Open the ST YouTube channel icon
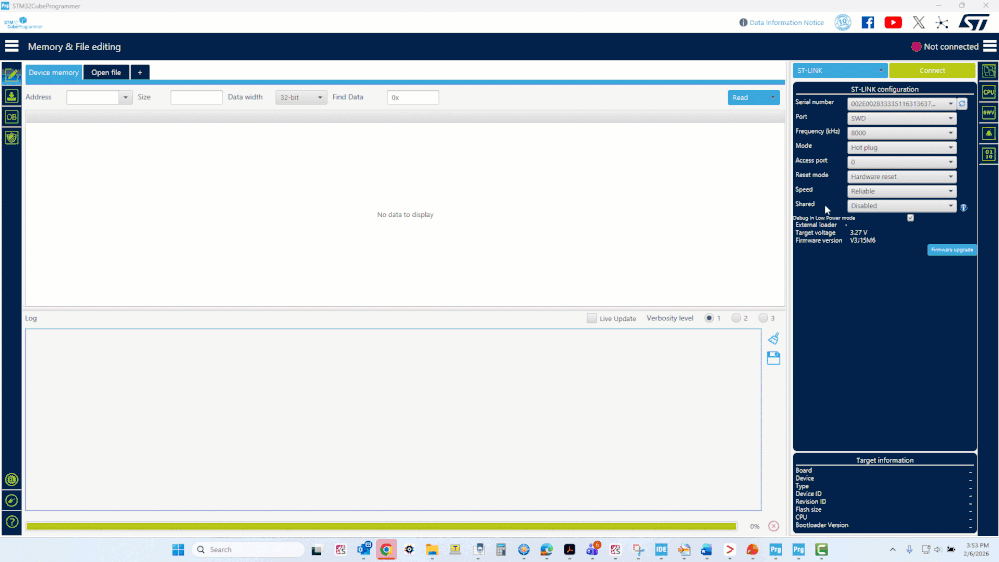This screenshot has width=999, height=562. click(893, 22)
